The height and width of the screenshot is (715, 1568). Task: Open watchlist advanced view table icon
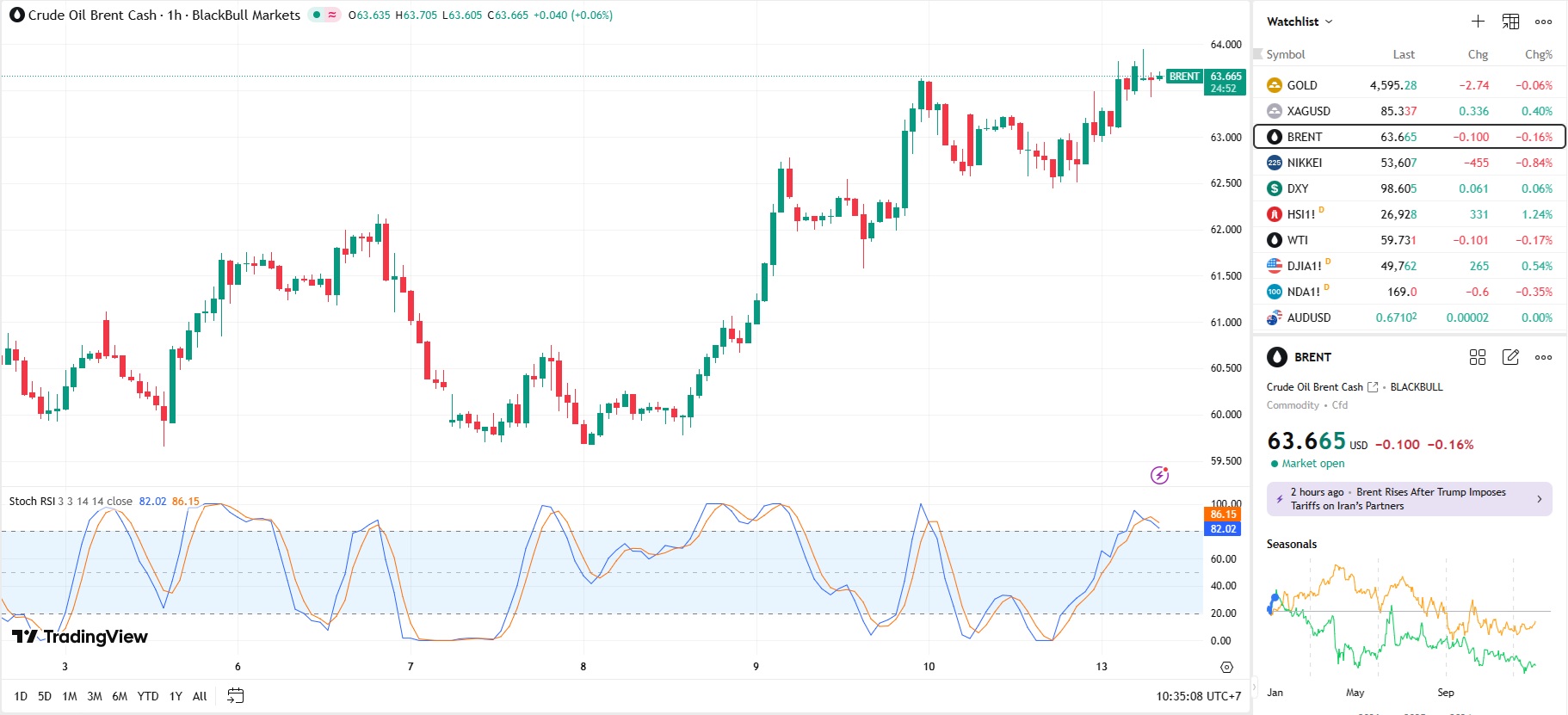tap(1510, 22)
